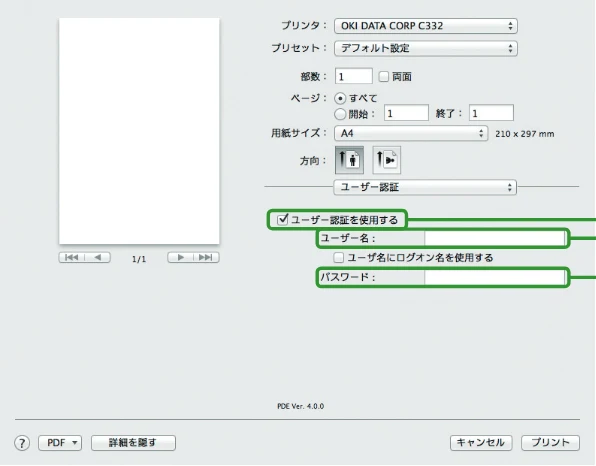Open 用紙サイズ dropdown A4

411,133
